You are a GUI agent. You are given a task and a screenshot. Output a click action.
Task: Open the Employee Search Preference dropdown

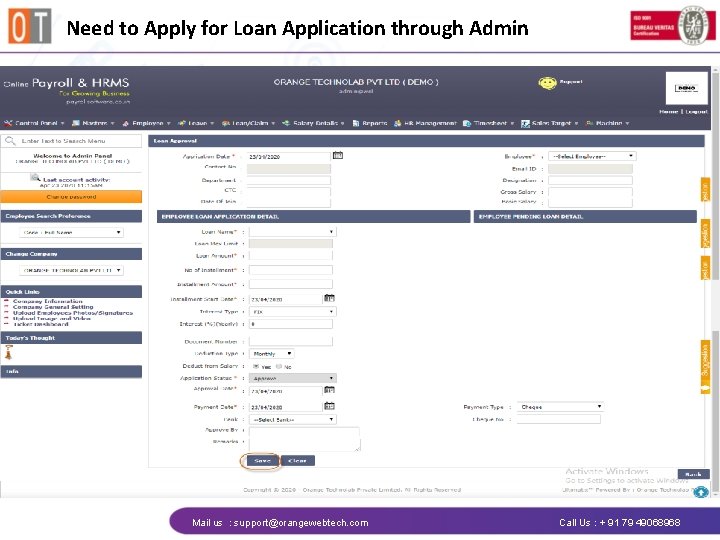tap(71, 232)
